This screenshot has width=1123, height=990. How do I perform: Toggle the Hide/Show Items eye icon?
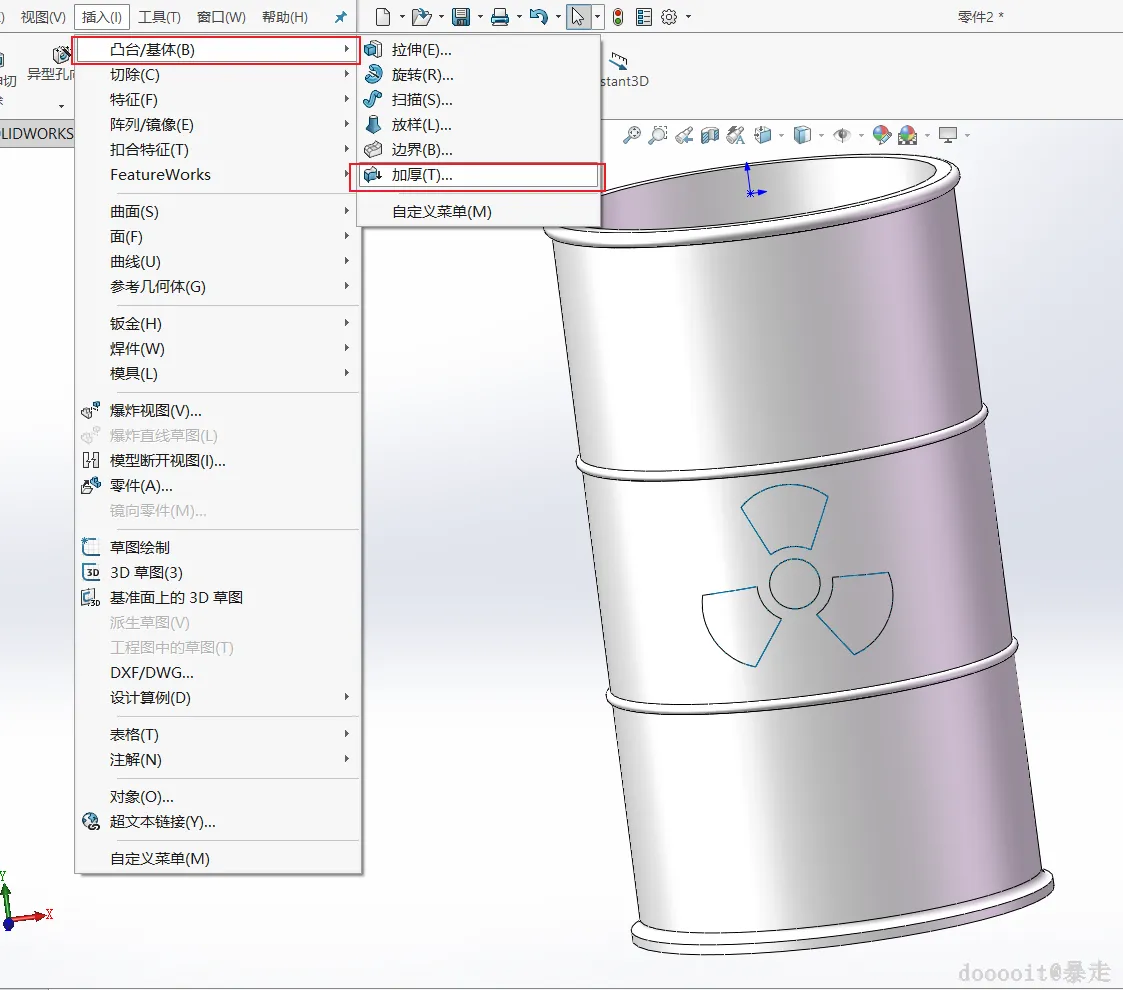click(841, 135)
